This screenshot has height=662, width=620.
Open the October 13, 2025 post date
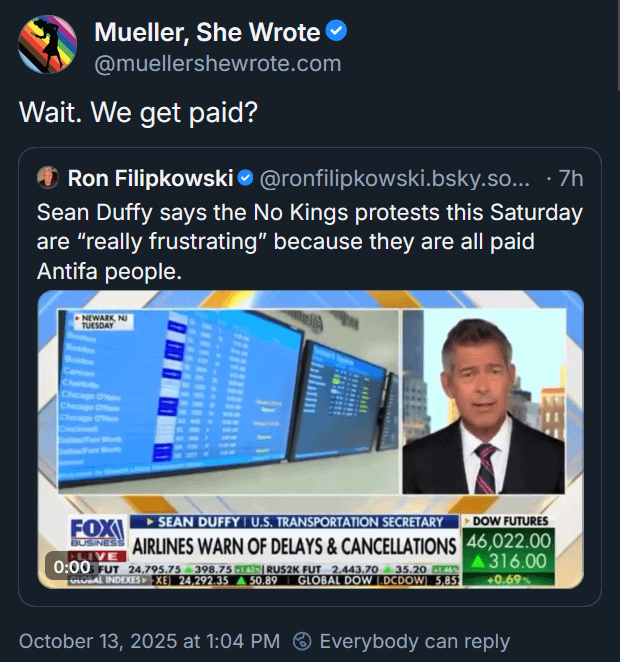point(149,641)
